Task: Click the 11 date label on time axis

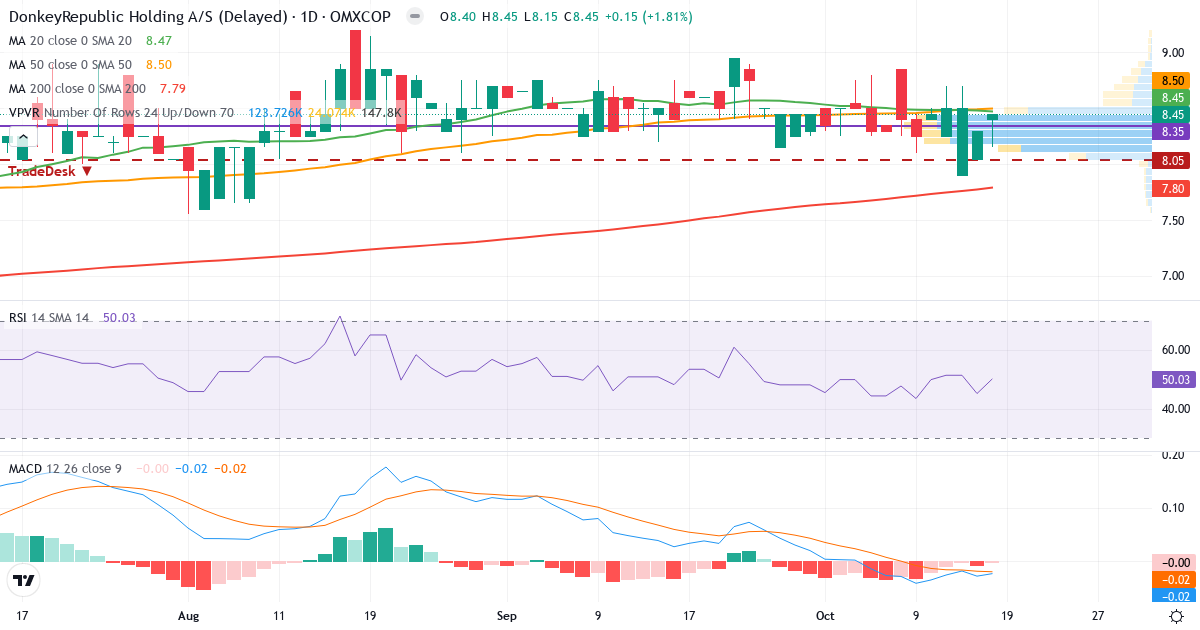Action: (278, 616)
